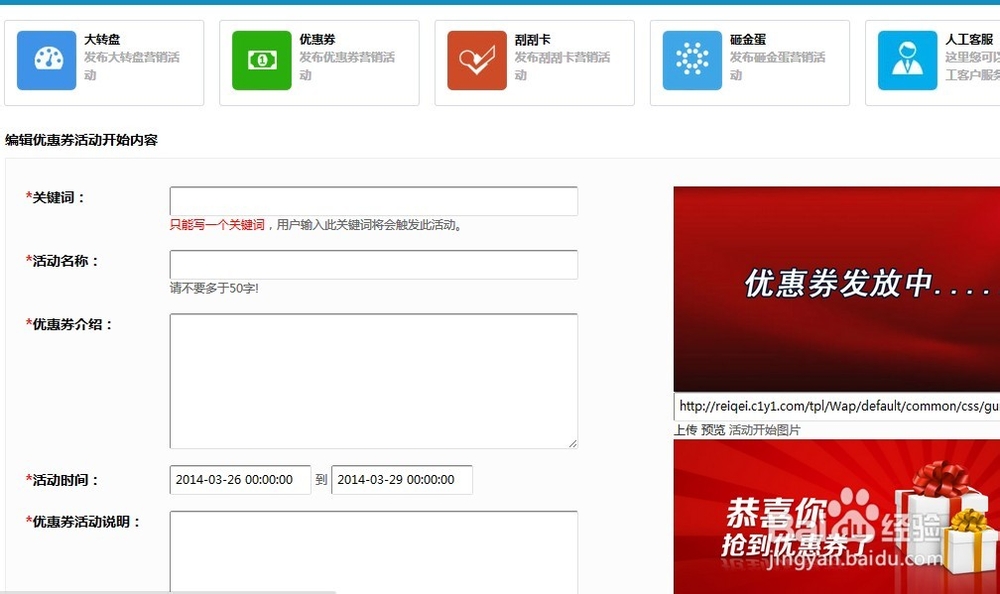Click the red hint 只能写一个关键词
Screen dimensions: 1000x594
pos(217,225)
